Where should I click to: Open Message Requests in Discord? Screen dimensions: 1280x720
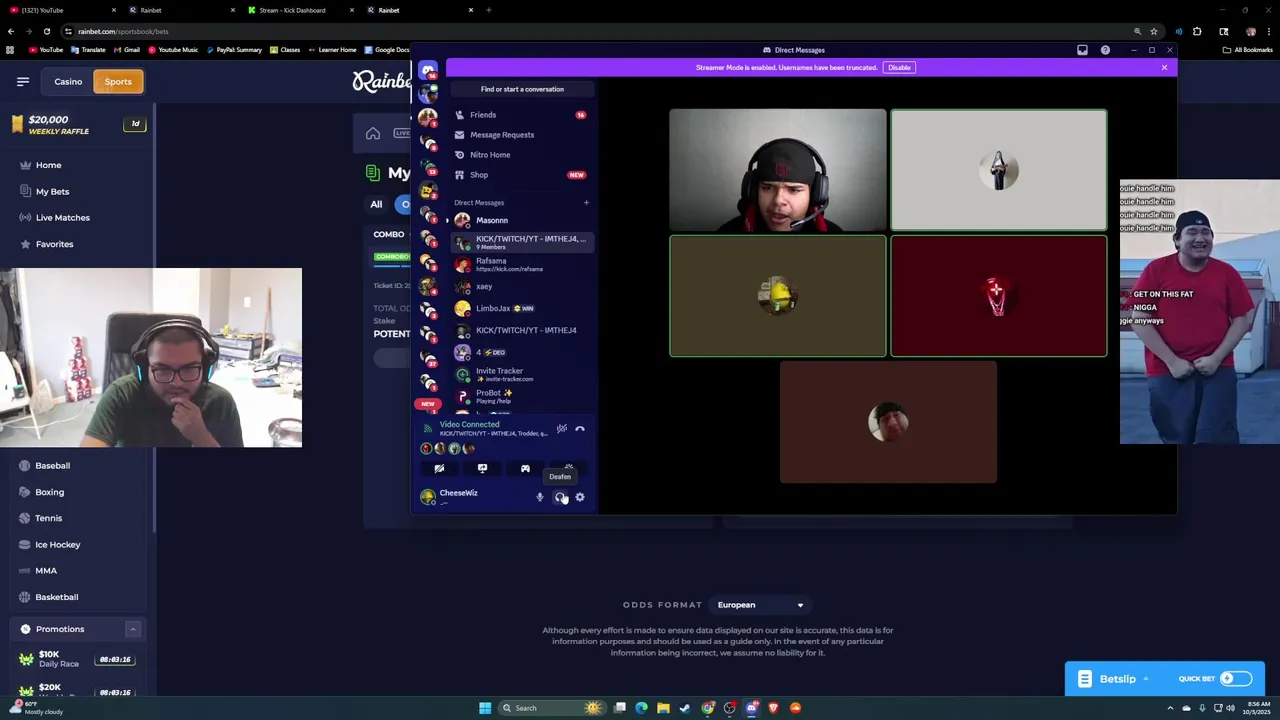520,135
